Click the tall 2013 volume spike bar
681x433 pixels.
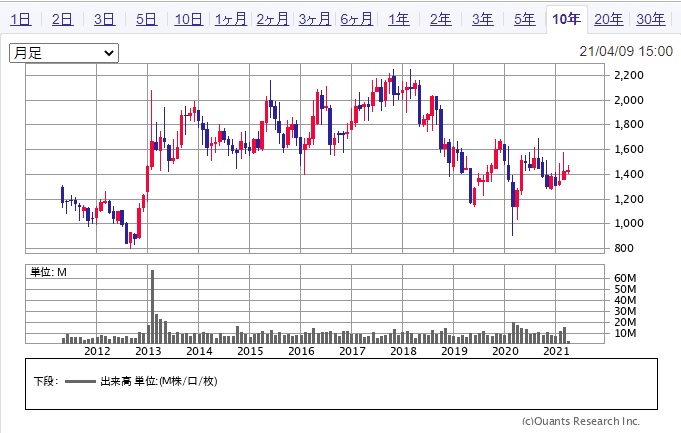(152, 306)
